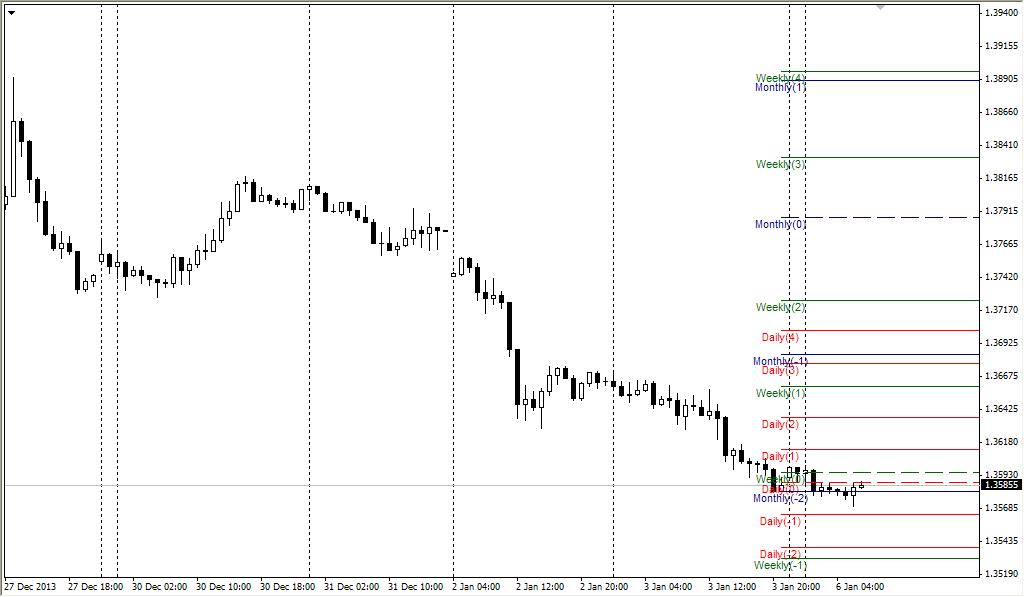Select the Weekly(3) pivot label
This screenshot has width=1024, height=597.
point(780,164)
